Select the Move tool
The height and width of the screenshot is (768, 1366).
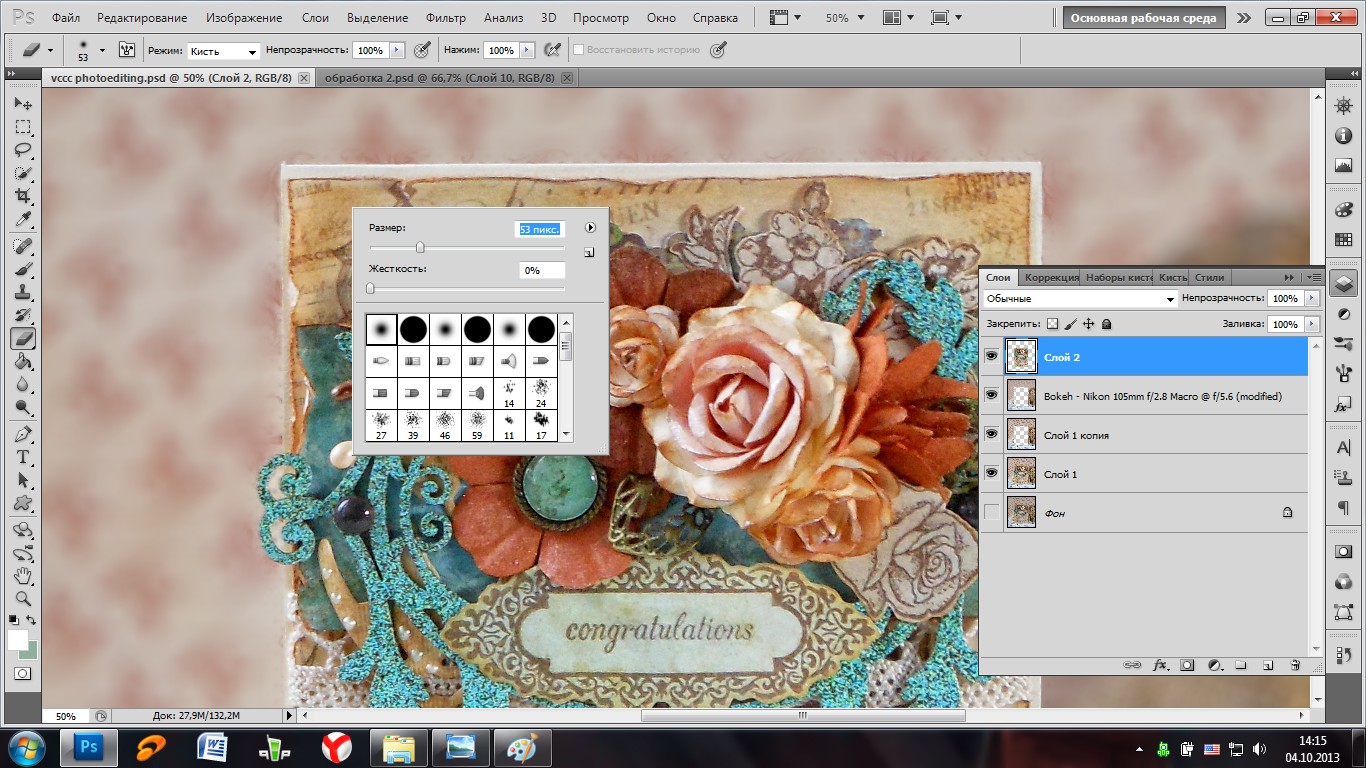[23, 104]
